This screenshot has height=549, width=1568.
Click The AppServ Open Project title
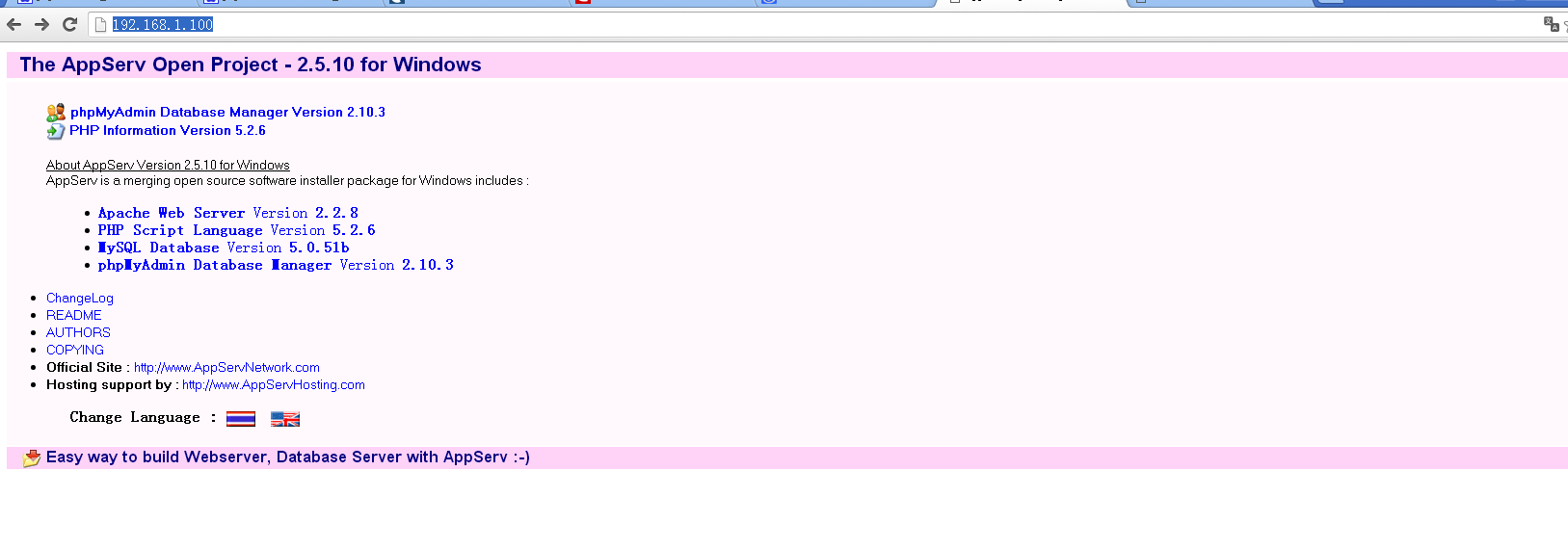click(251, 65)
